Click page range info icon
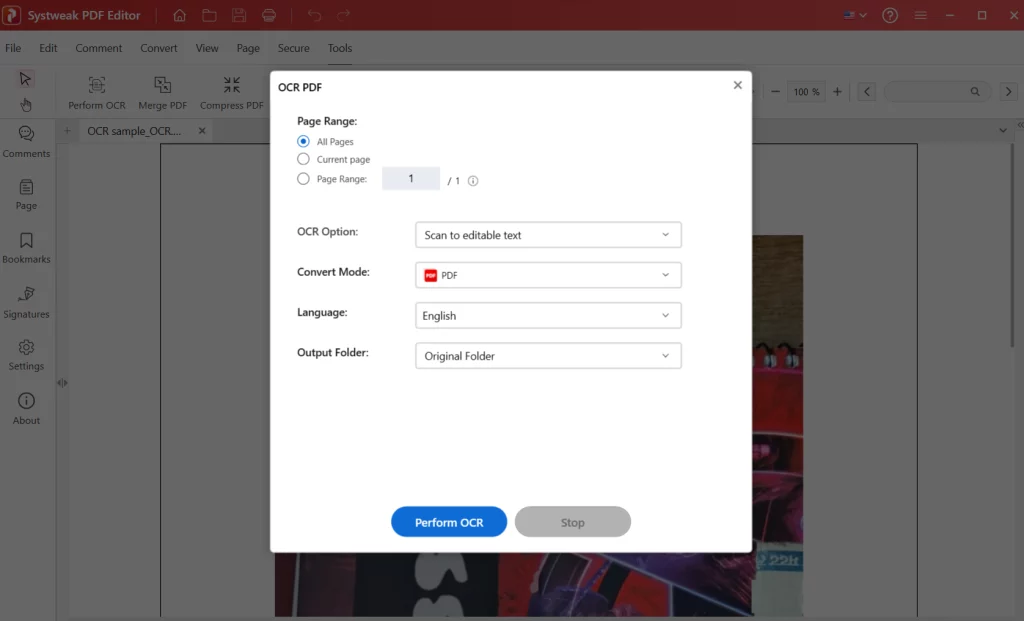 coord(473,181)
